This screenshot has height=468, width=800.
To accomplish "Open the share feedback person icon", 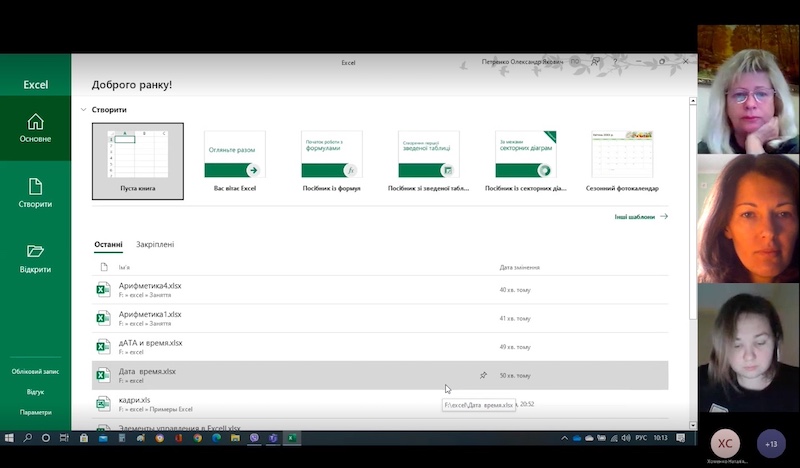I will [595, 62].
